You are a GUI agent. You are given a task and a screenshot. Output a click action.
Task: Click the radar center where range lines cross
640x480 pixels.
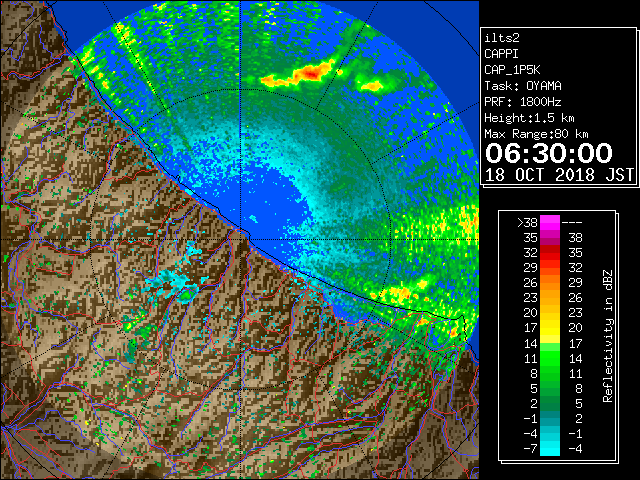click(x=241, y=239)
